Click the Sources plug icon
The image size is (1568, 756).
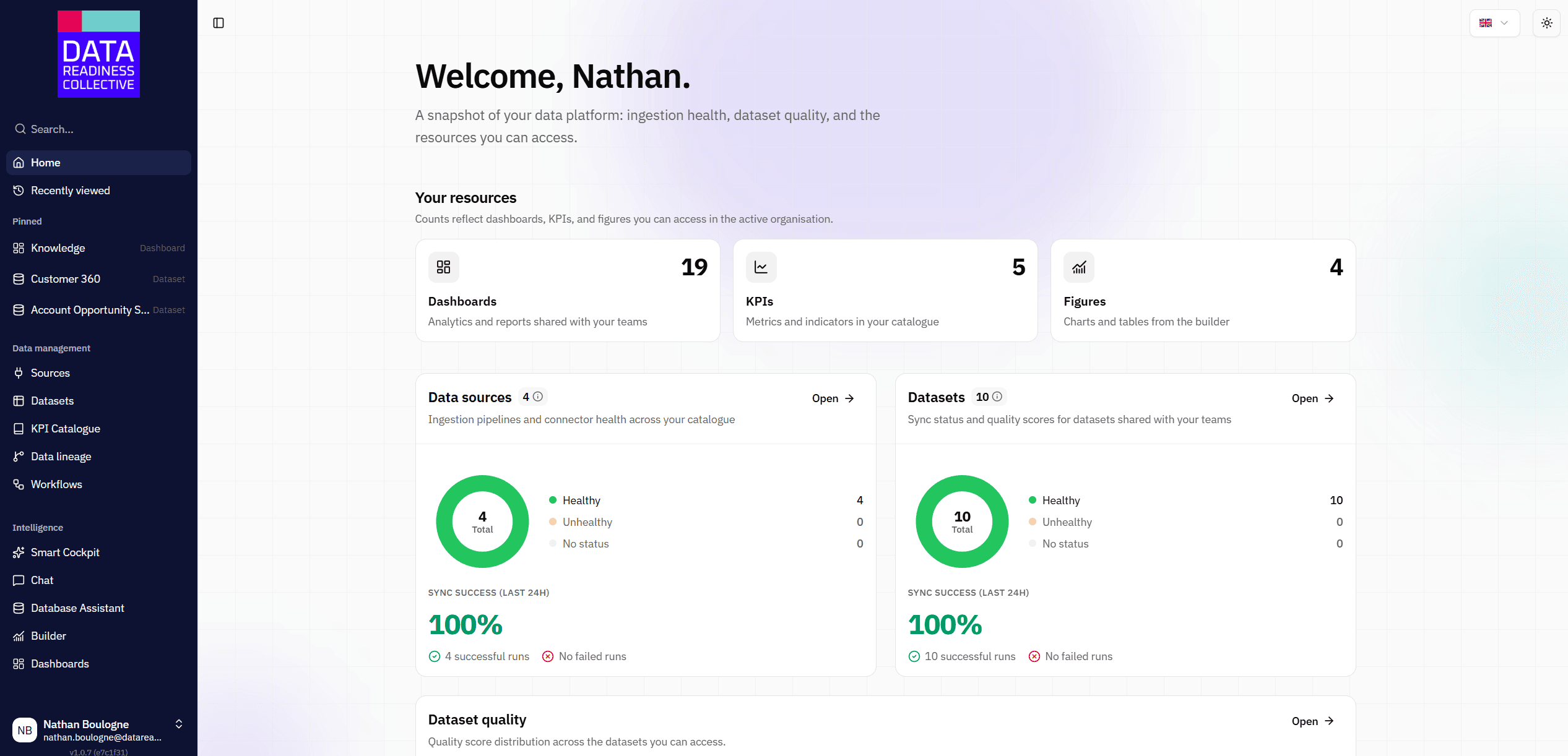point(19,373)
